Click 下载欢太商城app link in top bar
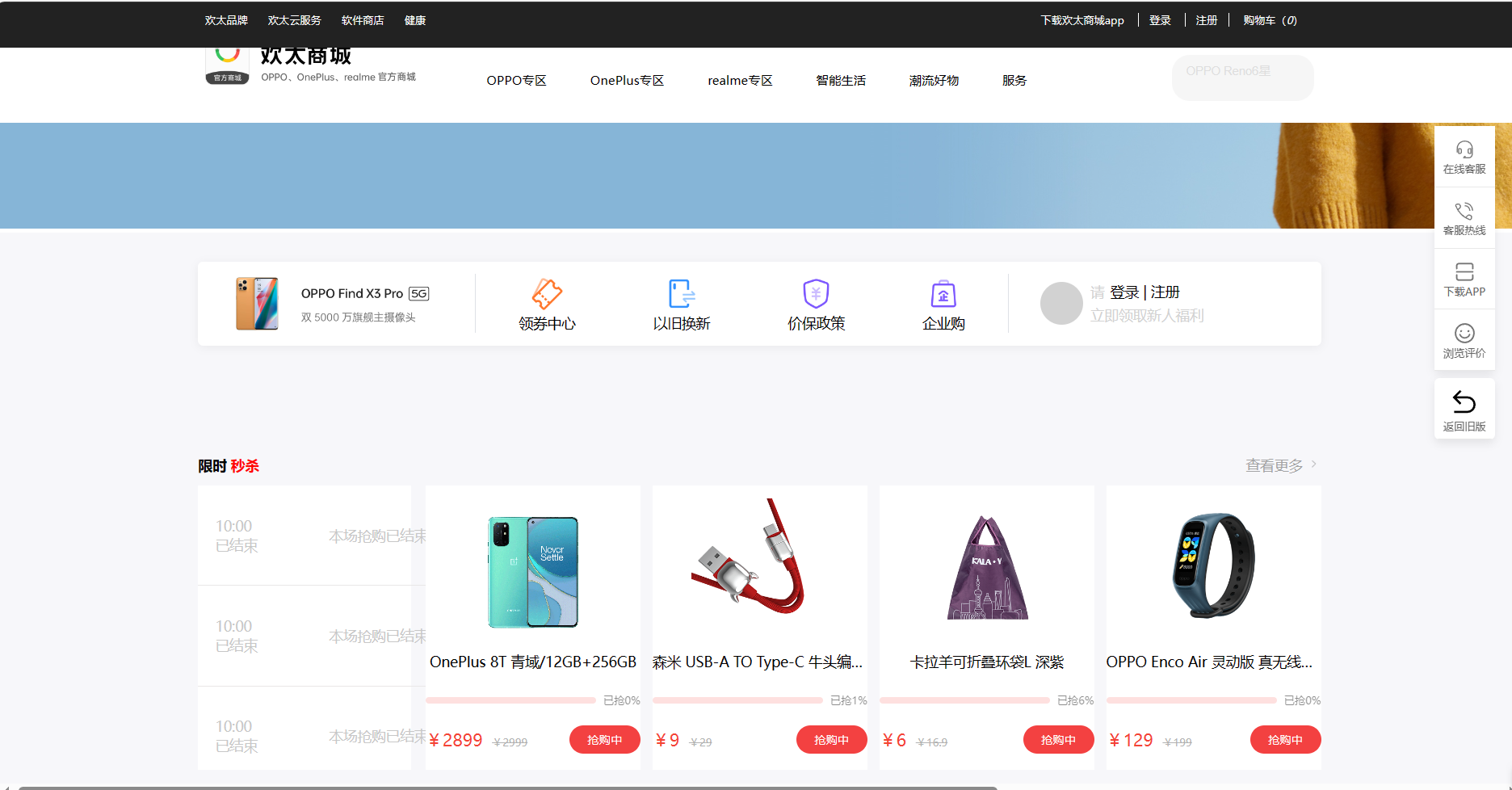The image size is (1512, 790). pos(1082,20)
